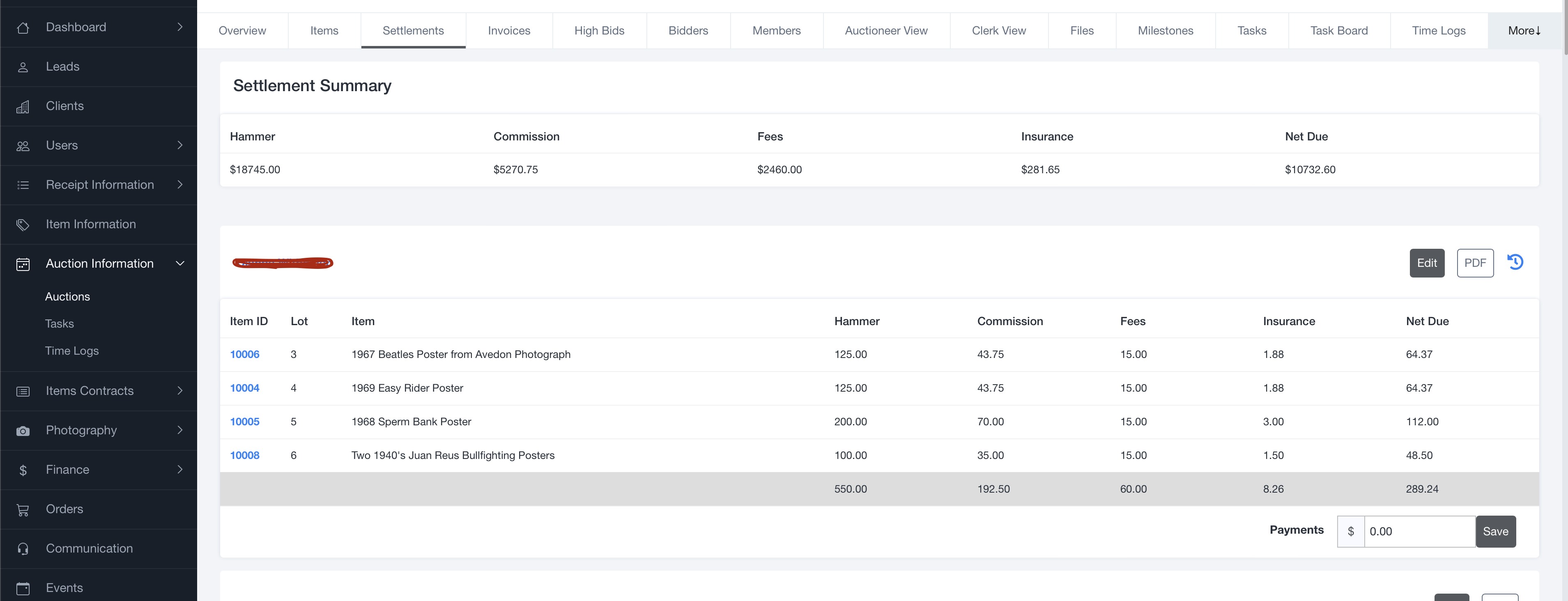Expand the Items Contracts submenu chevron

[x=179, y=391]
